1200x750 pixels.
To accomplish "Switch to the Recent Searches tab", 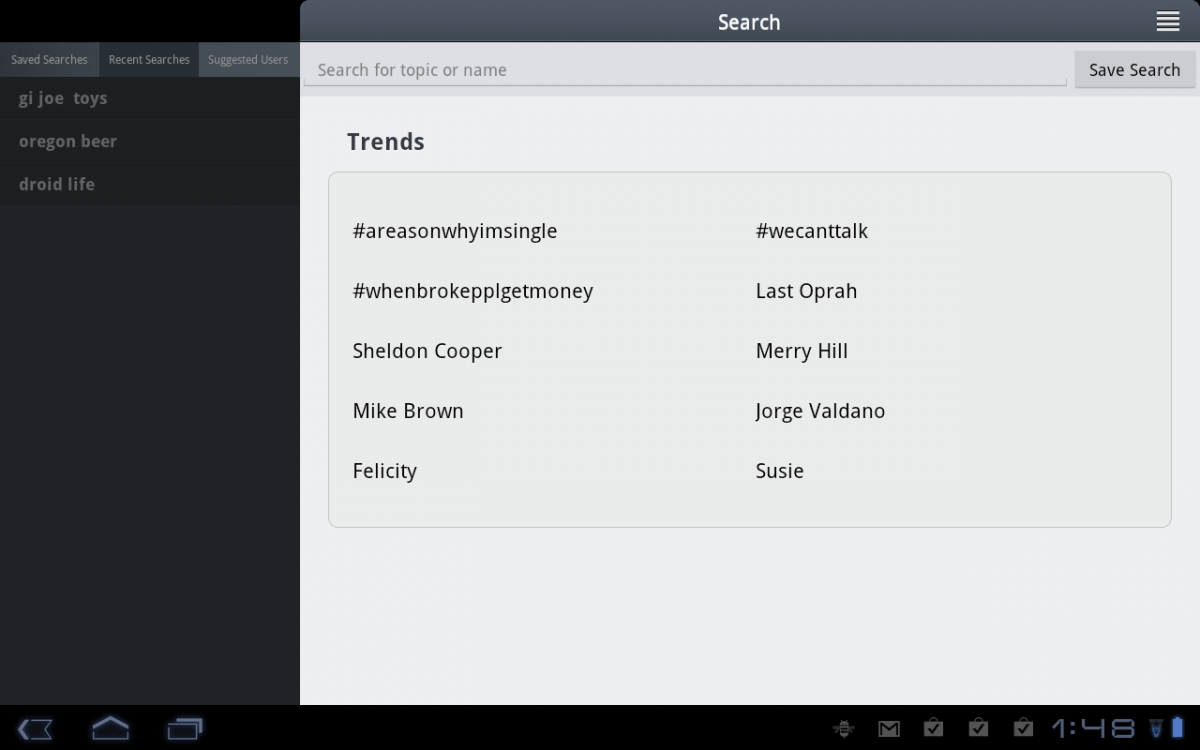I will (x=149, y=60).
